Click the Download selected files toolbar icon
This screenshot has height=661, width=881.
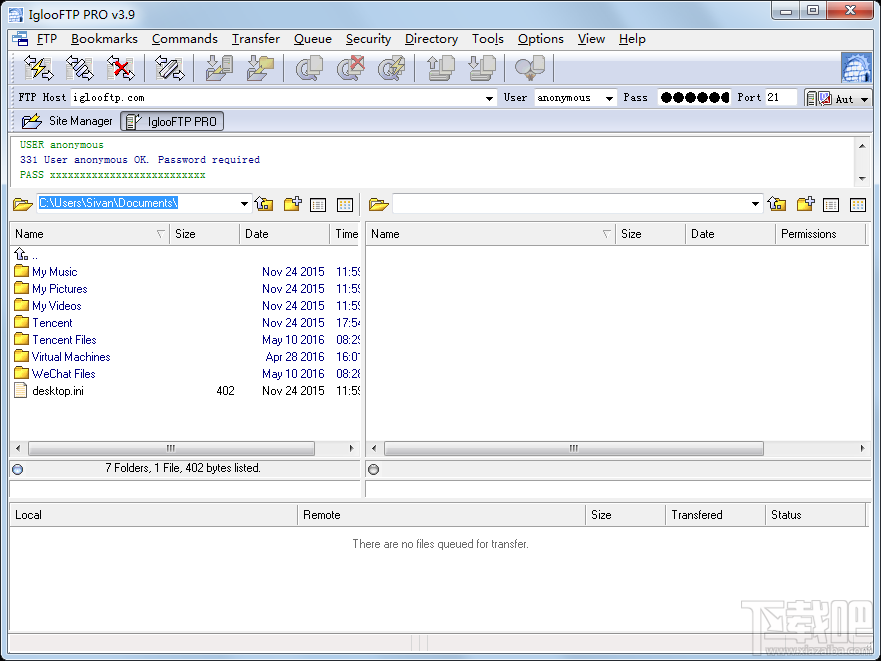pos(218,68)
